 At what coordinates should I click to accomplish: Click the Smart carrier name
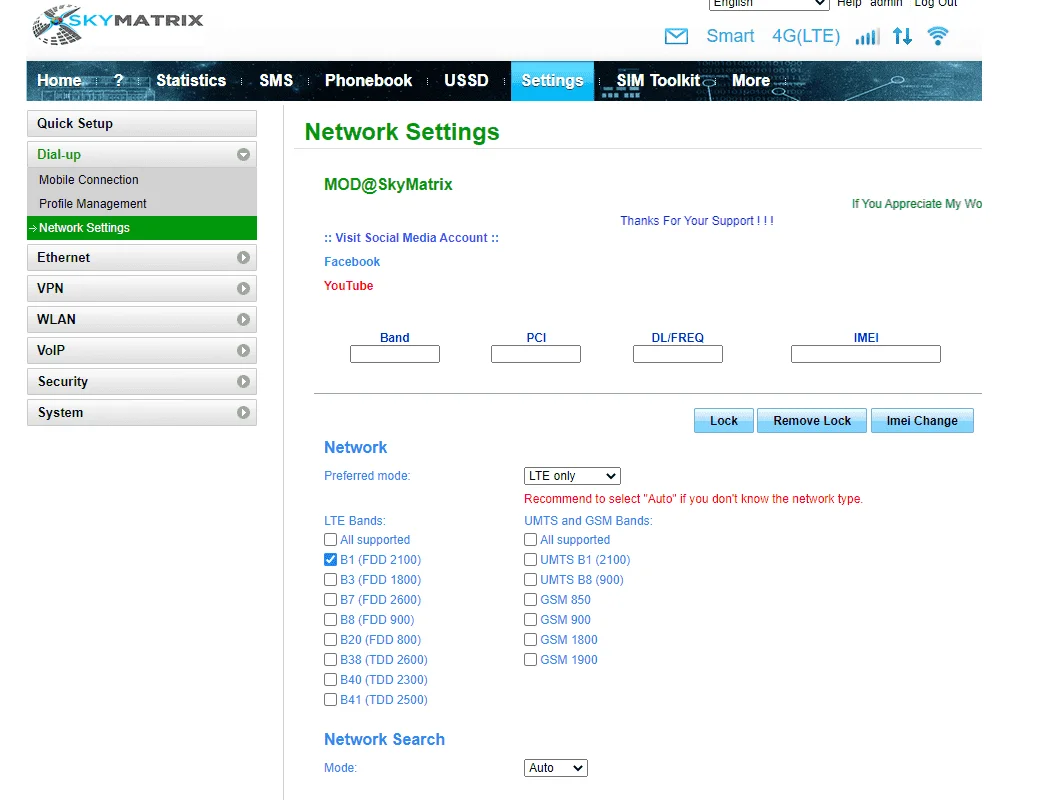point(730,36)
